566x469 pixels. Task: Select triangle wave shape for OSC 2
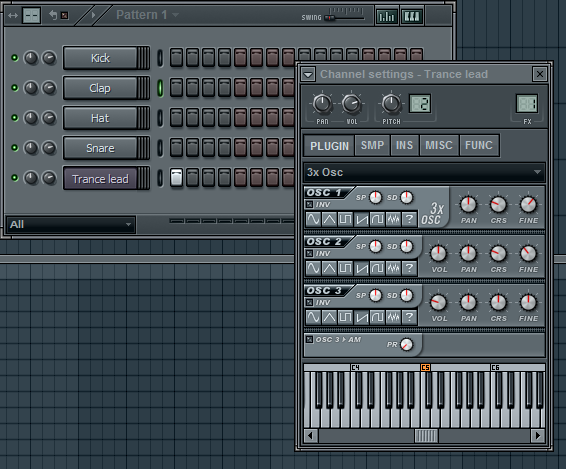(x=329, y=268)
